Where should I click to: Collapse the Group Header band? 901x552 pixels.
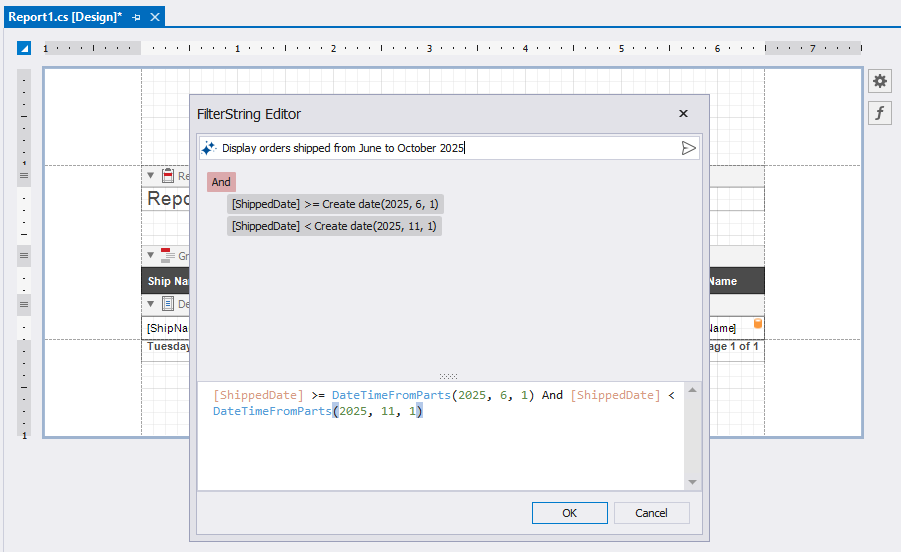tap(151, 254)
